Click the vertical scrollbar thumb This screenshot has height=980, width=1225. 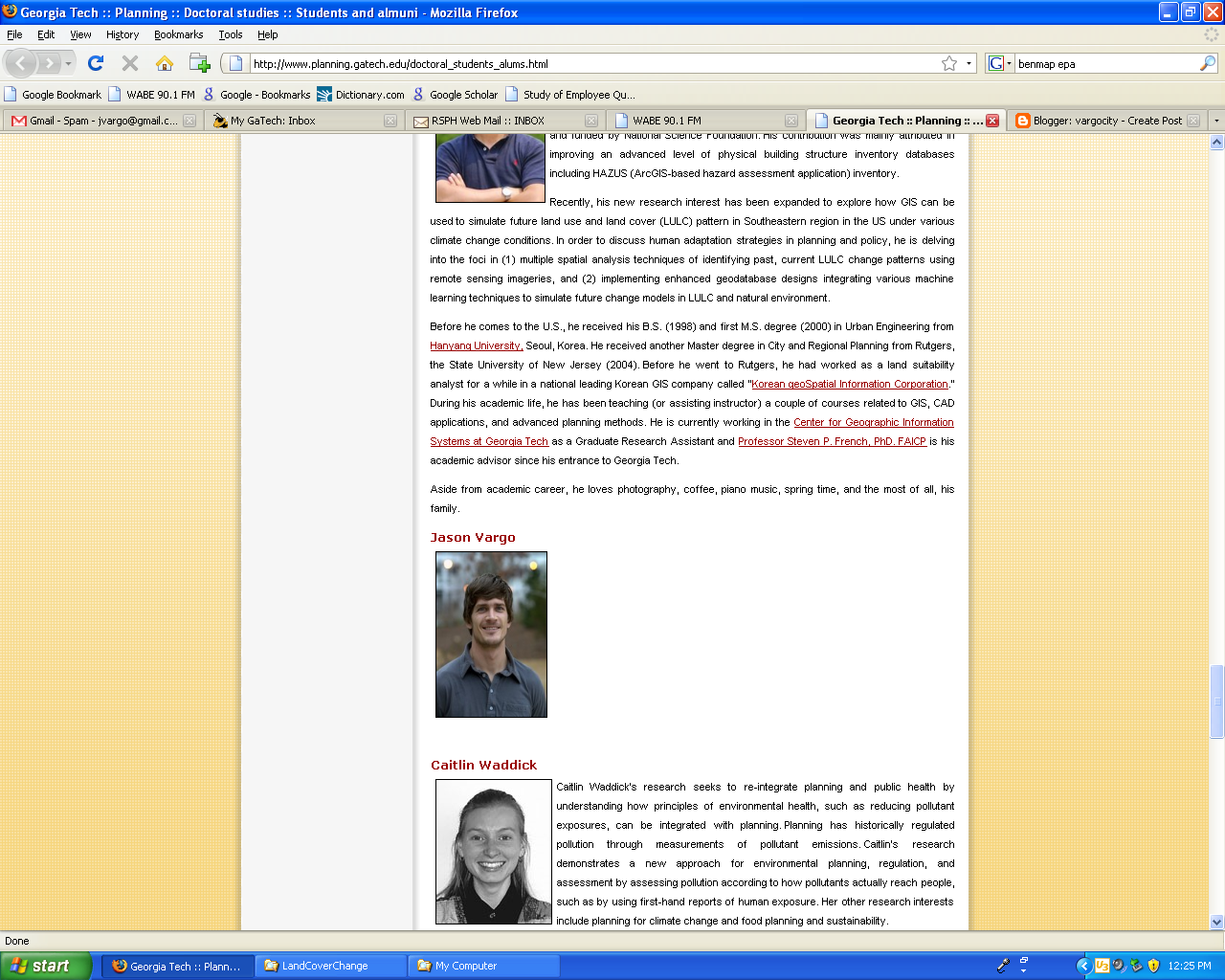coord(1216,702)
